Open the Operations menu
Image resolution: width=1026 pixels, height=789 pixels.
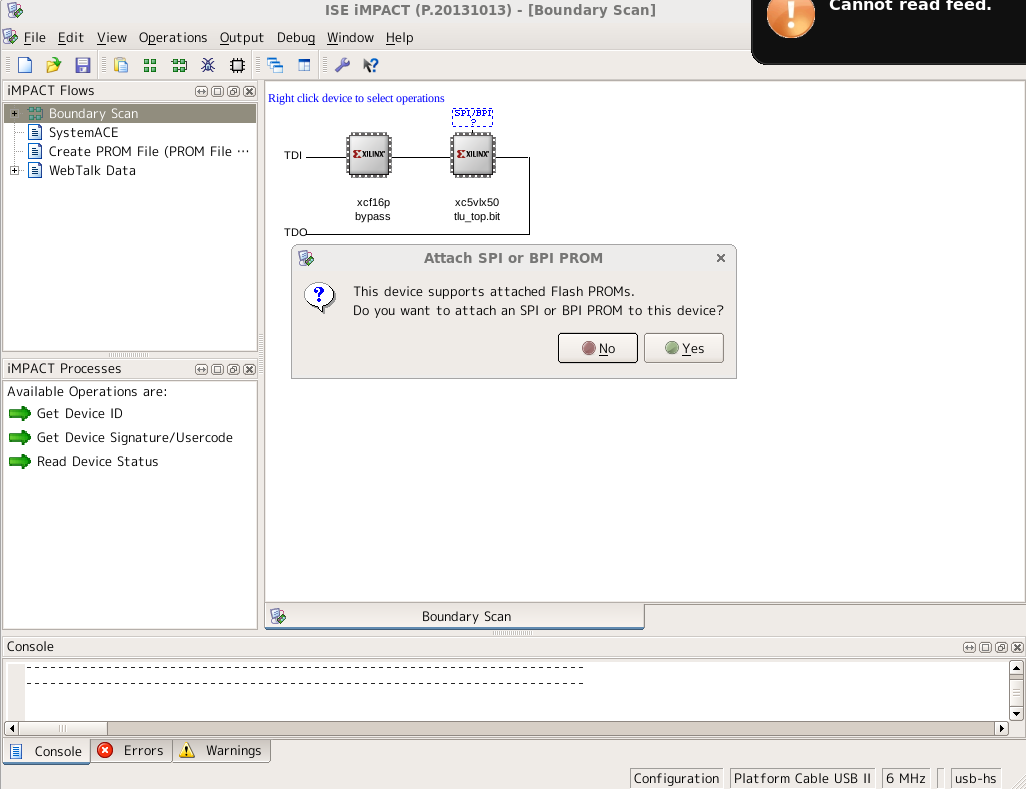172,38
